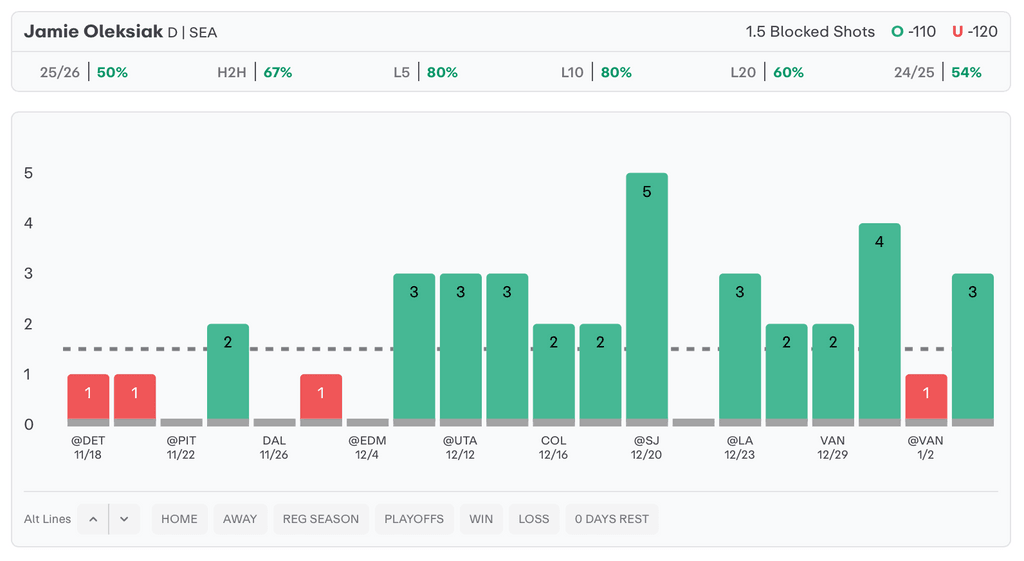Filter games by LOSS
Image resolution: width=1024 pixels, height=561 pixels.
point(534,519)
